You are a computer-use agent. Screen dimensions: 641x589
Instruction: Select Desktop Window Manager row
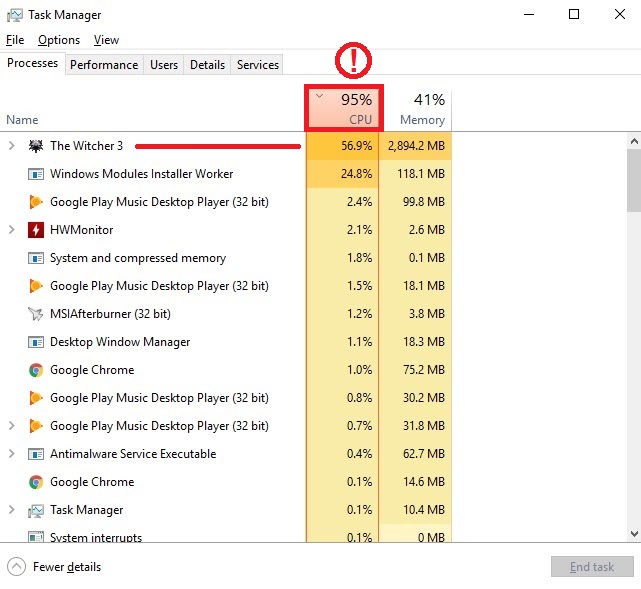pos(226,342)
